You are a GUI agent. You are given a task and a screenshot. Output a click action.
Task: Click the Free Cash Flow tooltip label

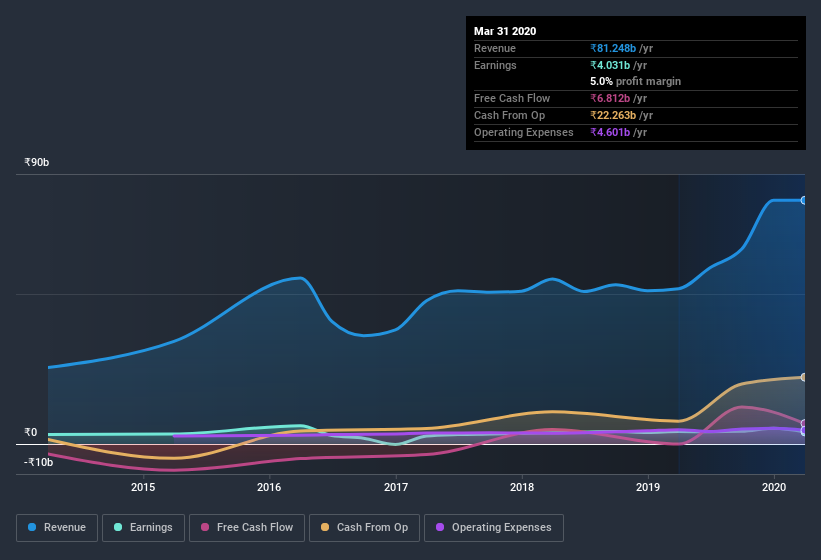click(512, 98)
